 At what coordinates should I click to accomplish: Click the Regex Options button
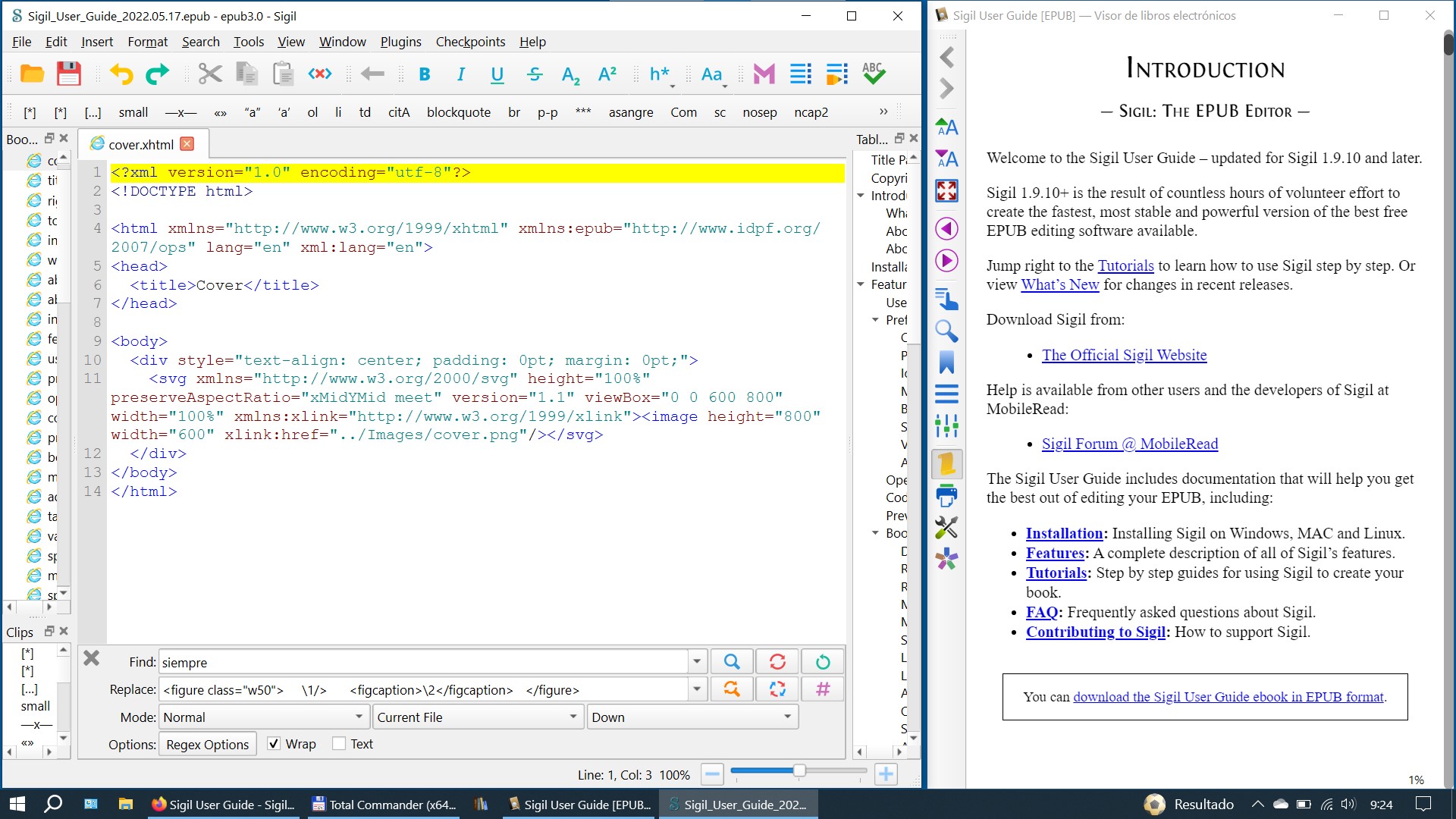(x=207, y=745)
